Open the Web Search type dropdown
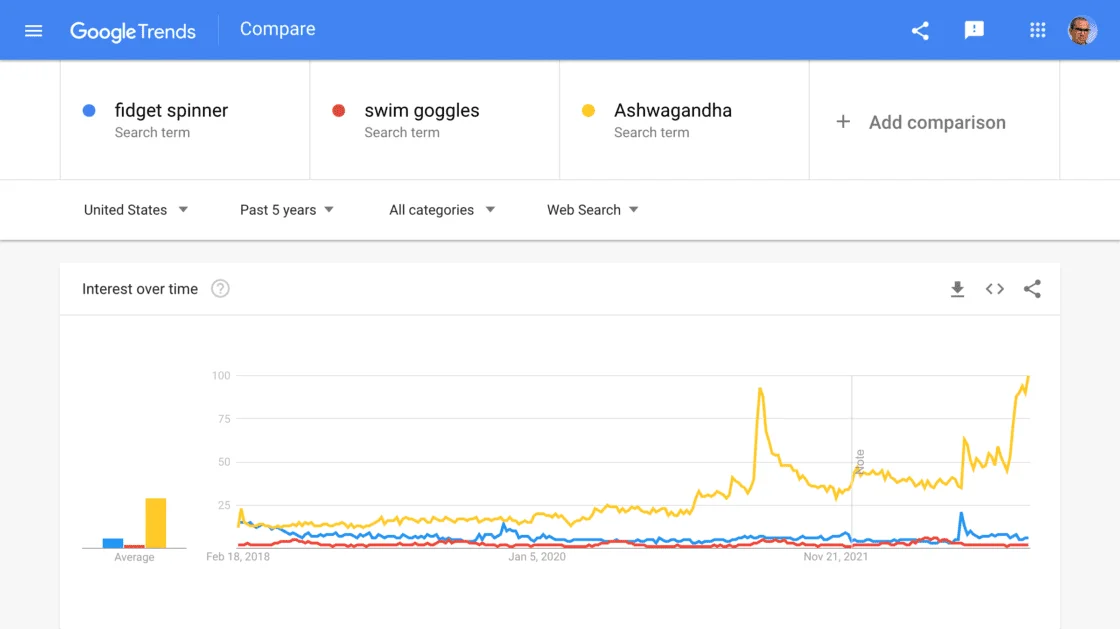Image resolution: width=1120 pixels, height=629 pixels. click(593, 210)
